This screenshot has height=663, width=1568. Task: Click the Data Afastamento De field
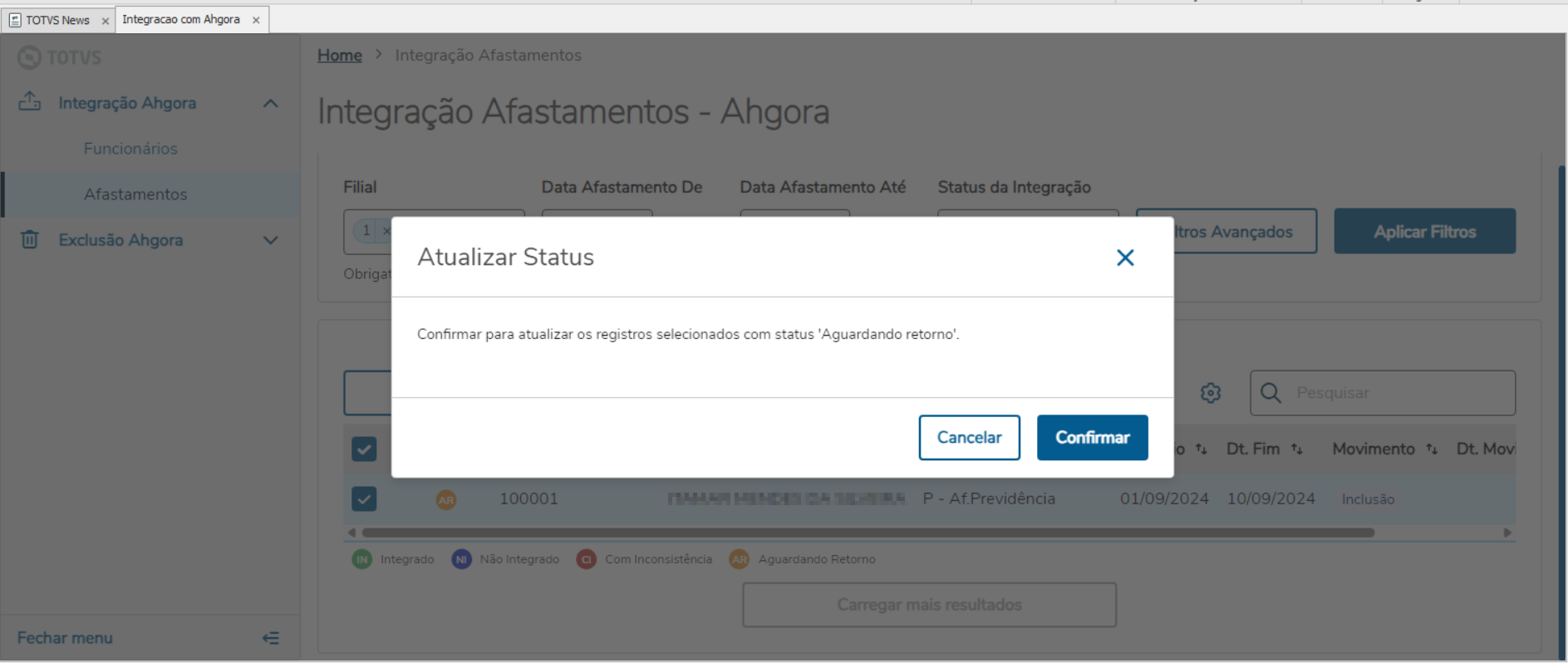(x=597, y=214)
